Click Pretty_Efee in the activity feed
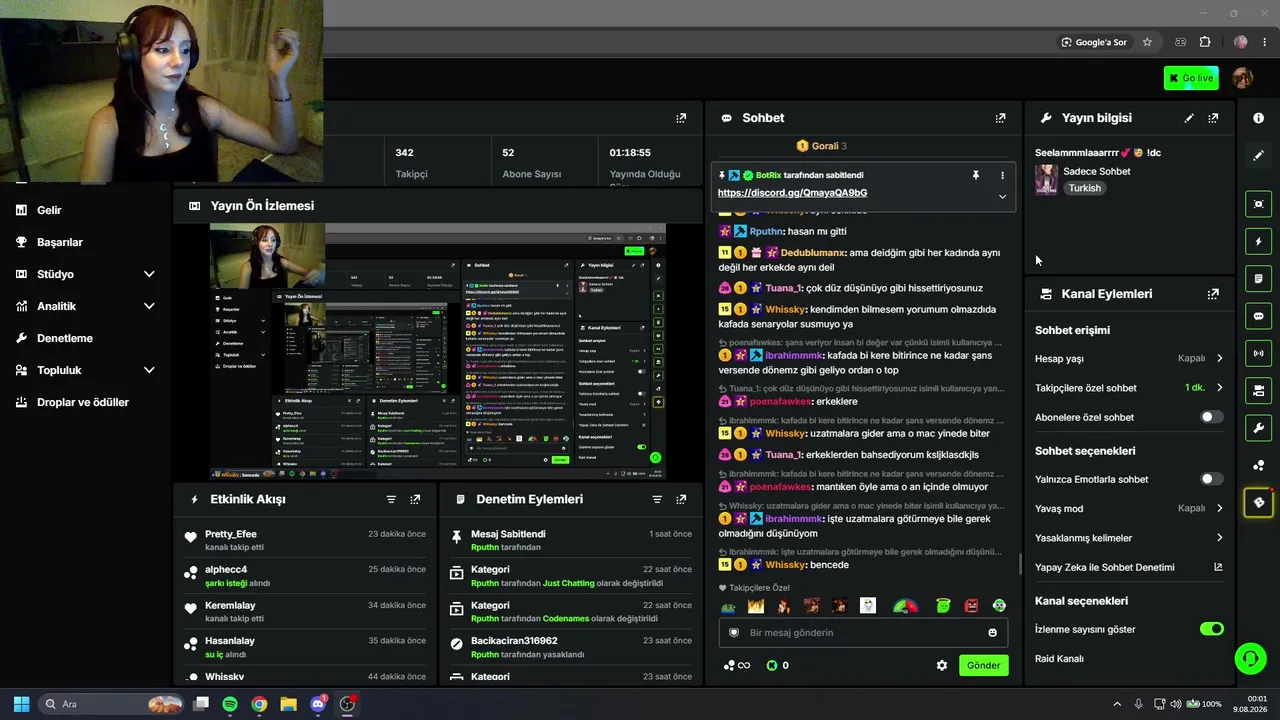The height and width of the screenshot is (720, 1280). pos(231,534)
